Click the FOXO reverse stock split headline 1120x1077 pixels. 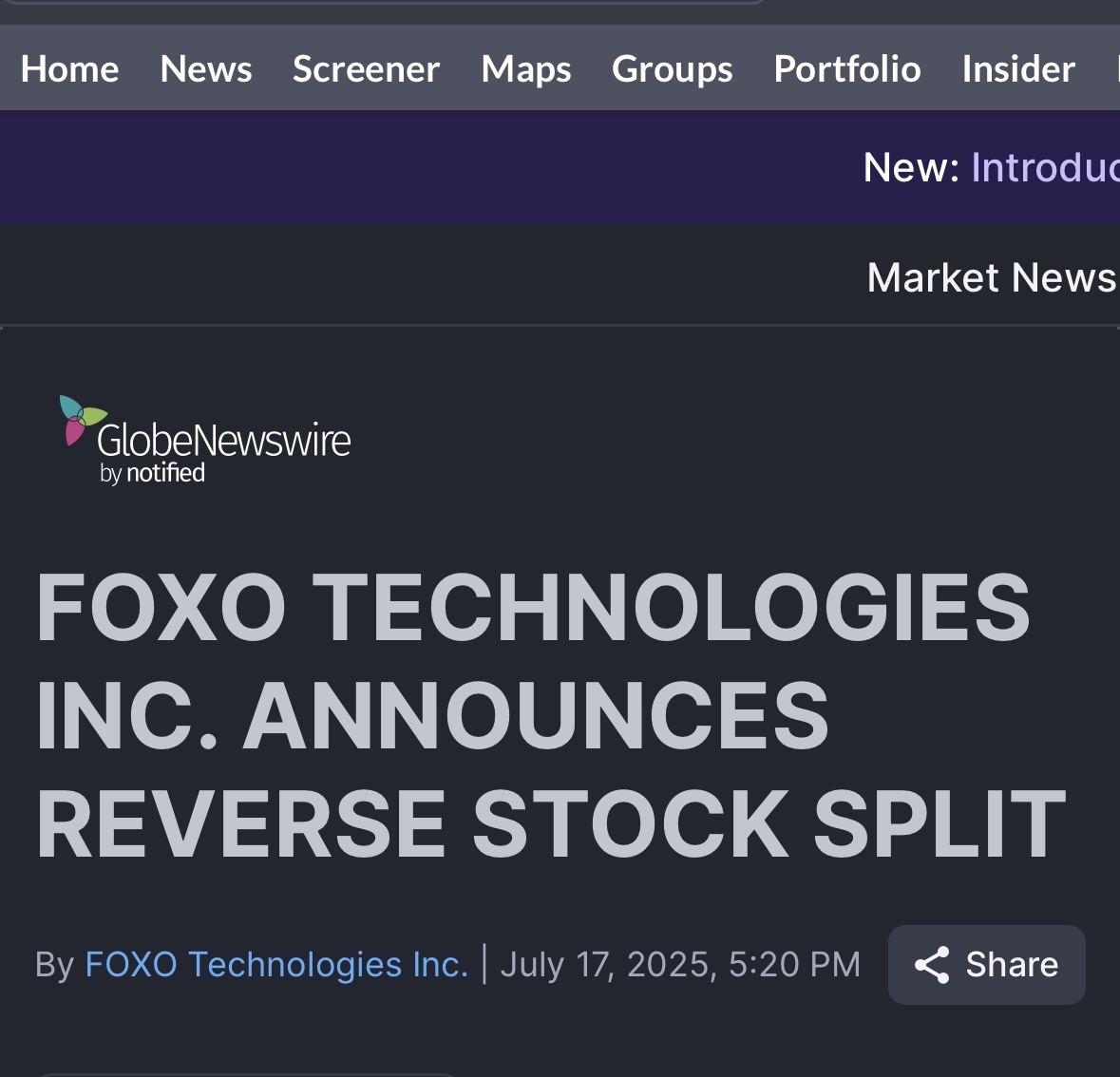551,715
